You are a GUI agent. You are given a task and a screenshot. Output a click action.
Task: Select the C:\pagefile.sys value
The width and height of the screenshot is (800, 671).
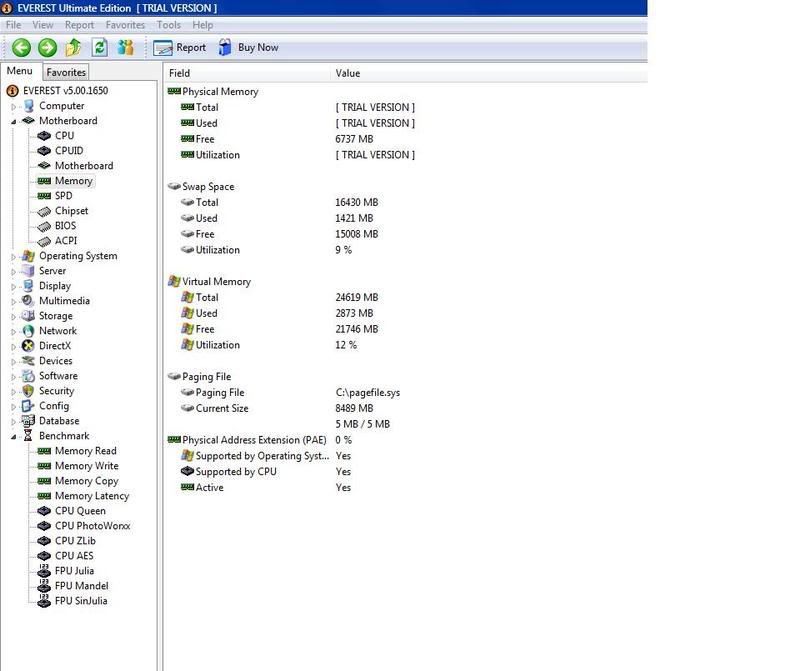[x=368, y=393]
